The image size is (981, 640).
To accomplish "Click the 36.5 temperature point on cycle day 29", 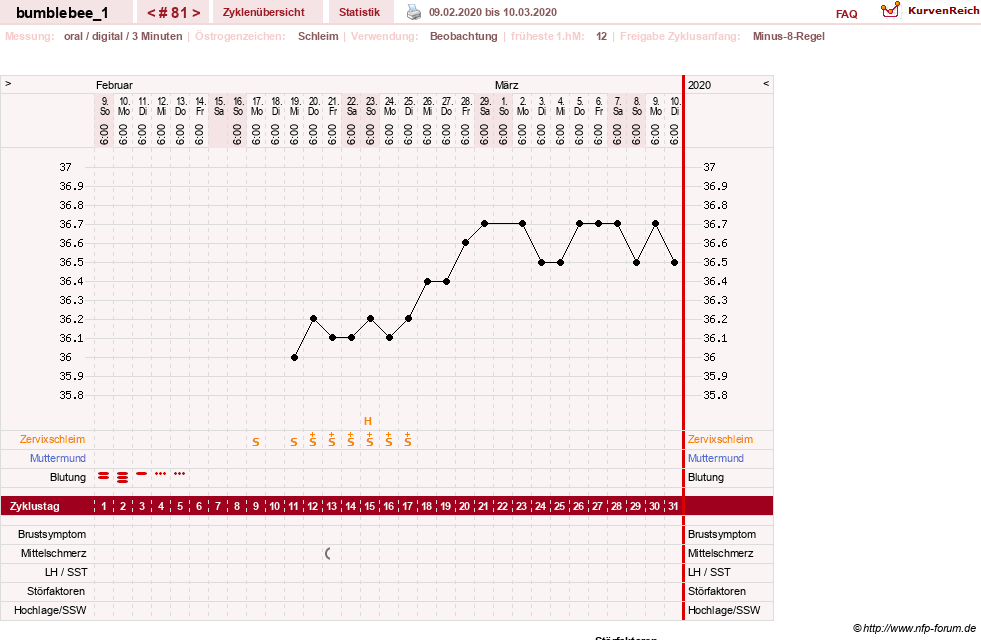I will [636, 263].
